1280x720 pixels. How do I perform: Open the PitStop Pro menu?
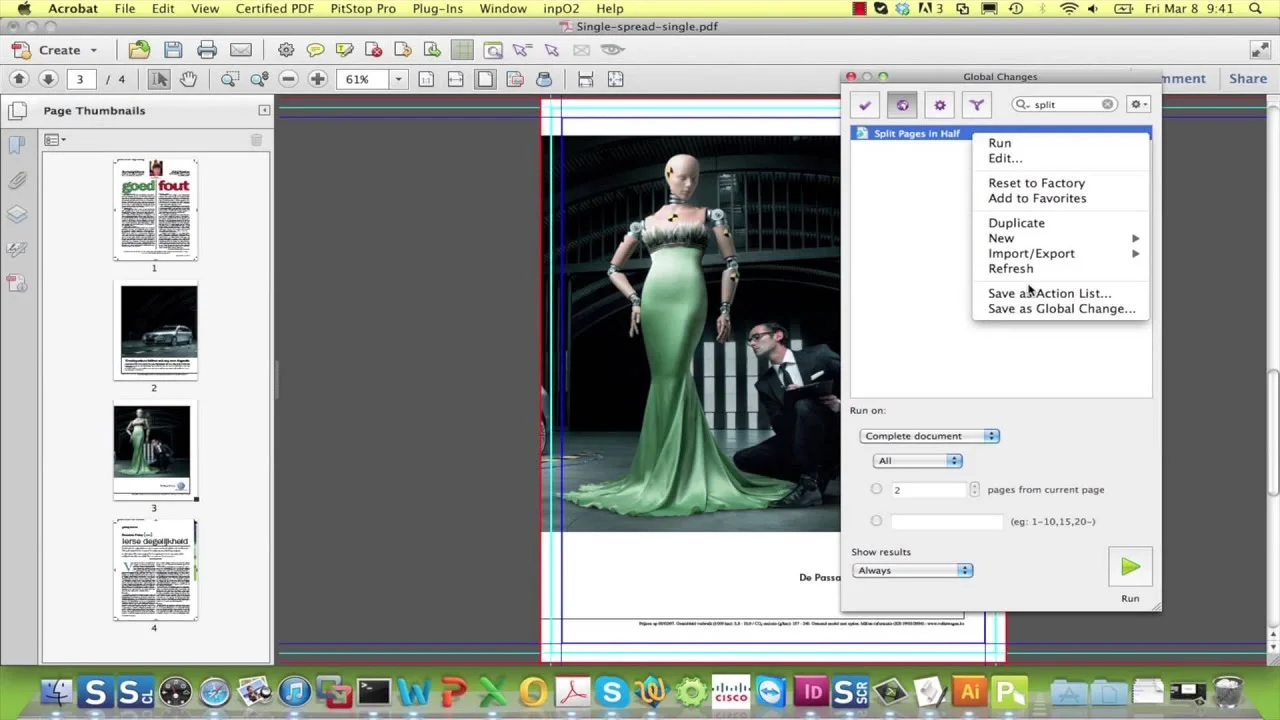pos(363,9)
